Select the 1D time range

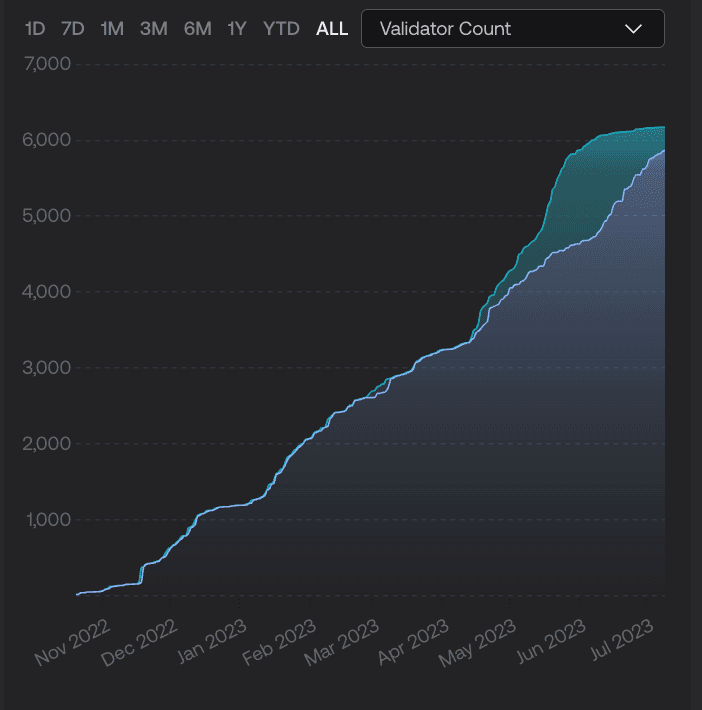35,29
